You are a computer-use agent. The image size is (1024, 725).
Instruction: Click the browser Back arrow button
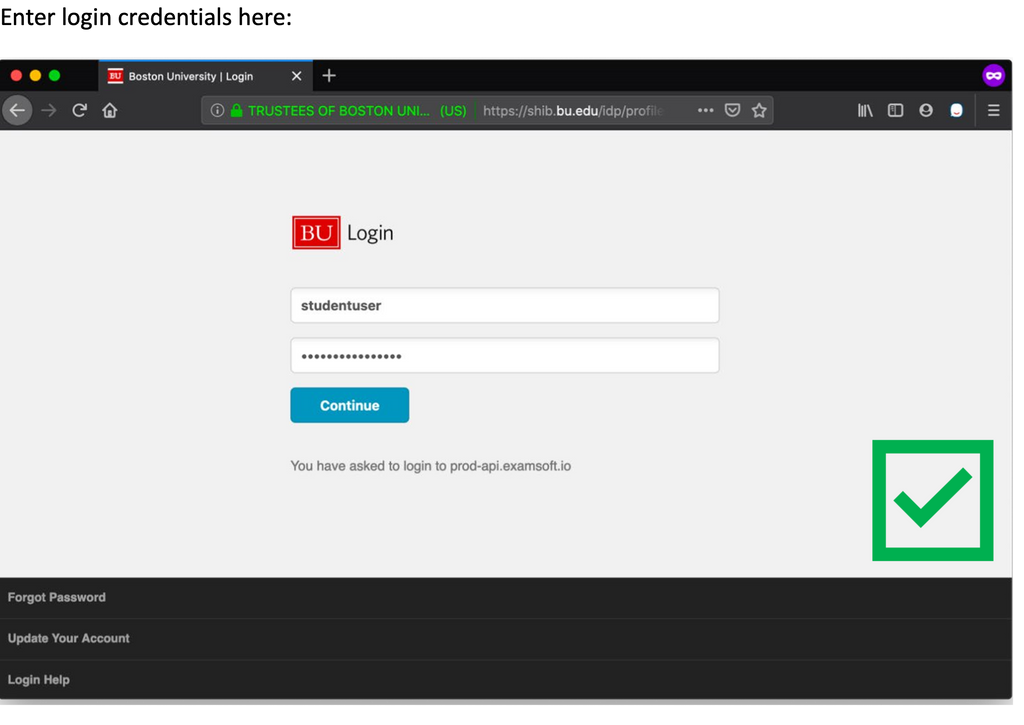[x=18, y=110]
